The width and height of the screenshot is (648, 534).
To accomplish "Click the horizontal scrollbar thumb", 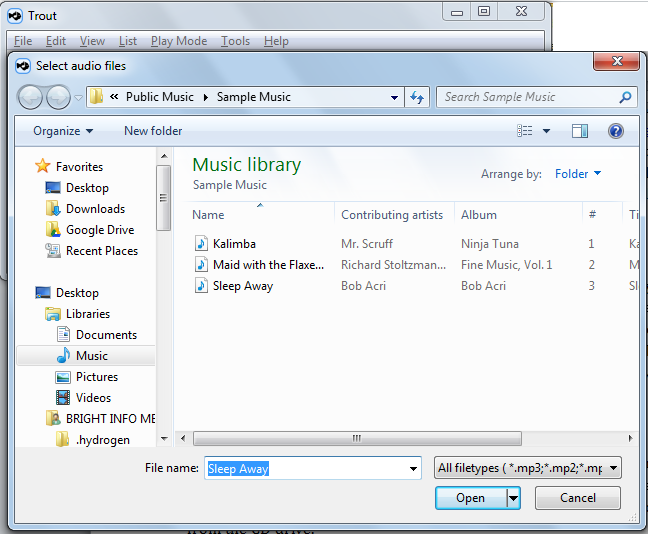I will [357, 438].
